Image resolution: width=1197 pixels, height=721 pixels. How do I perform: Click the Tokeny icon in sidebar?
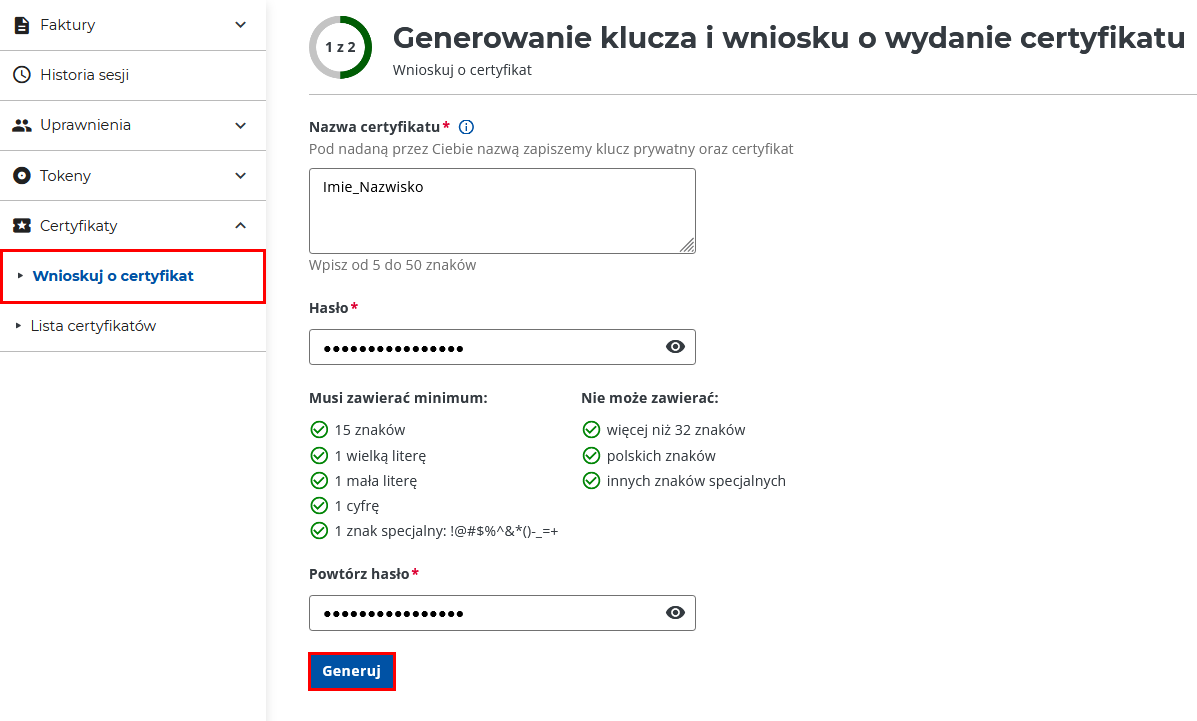point(21,176)
